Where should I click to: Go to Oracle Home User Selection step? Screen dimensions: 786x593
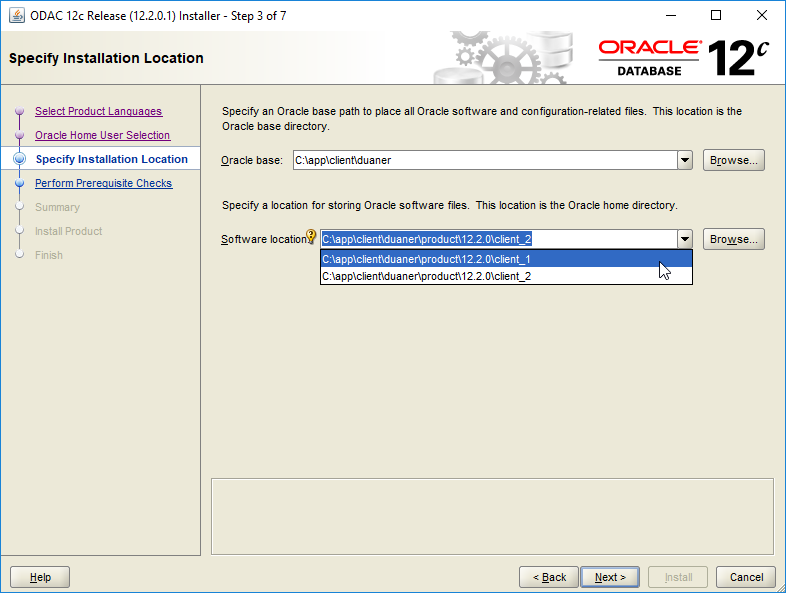[x=102, y=135]
